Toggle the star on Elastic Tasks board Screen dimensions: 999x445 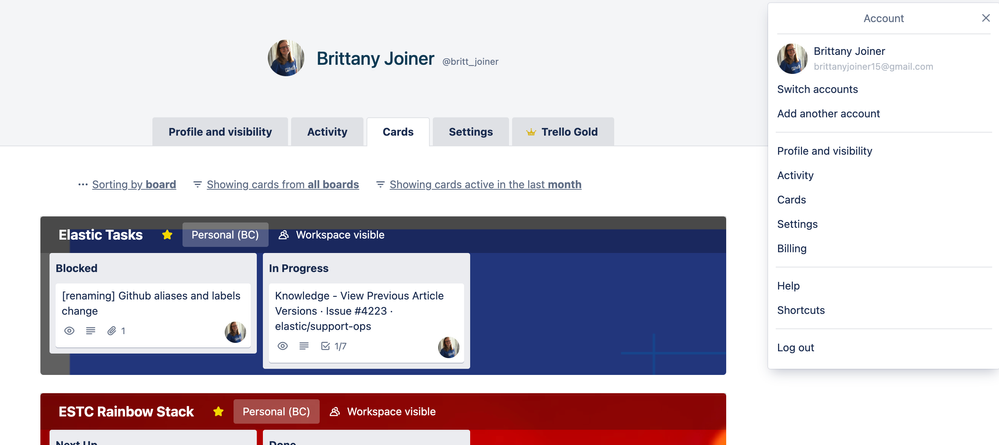click(167, 235)
